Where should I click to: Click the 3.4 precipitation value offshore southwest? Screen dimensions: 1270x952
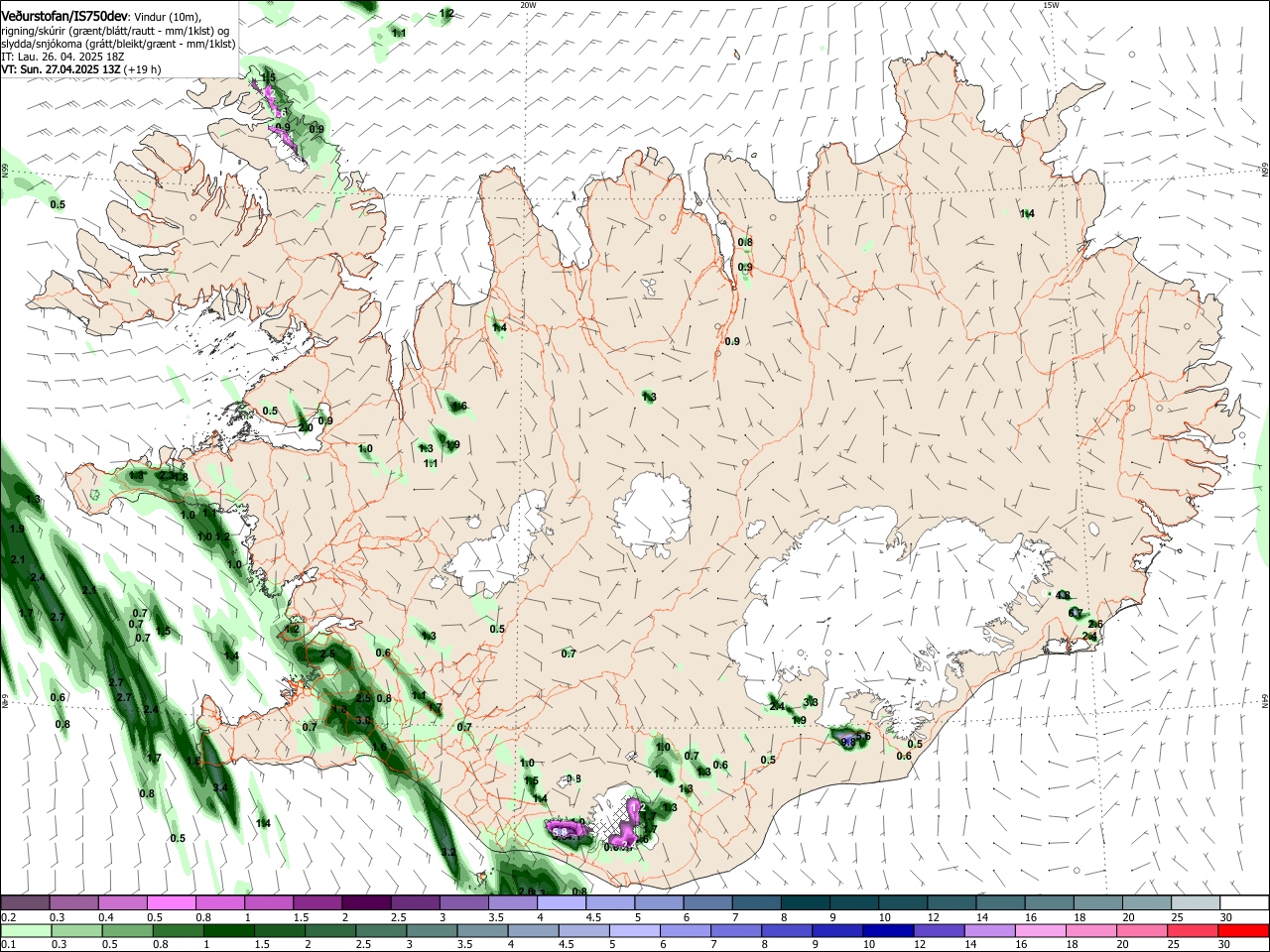point(220,787)
